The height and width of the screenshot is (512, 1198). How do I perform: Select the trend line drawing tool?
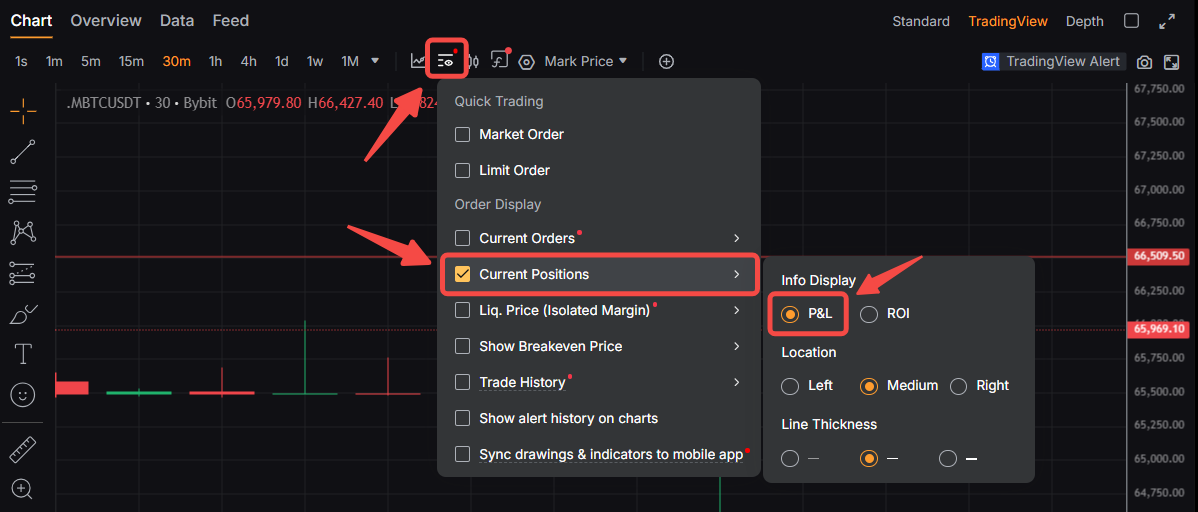point(23,151)
